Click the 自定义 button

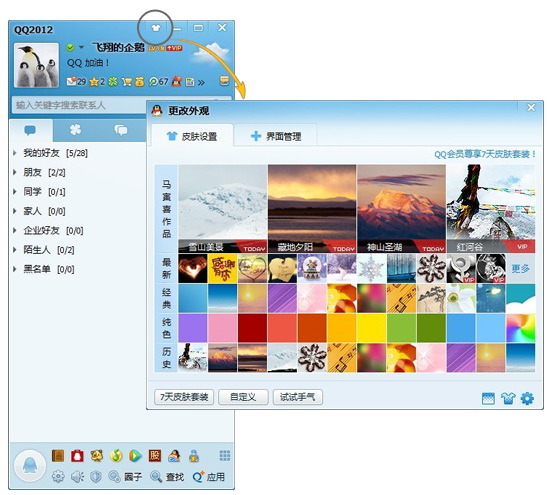pos(243,397)
